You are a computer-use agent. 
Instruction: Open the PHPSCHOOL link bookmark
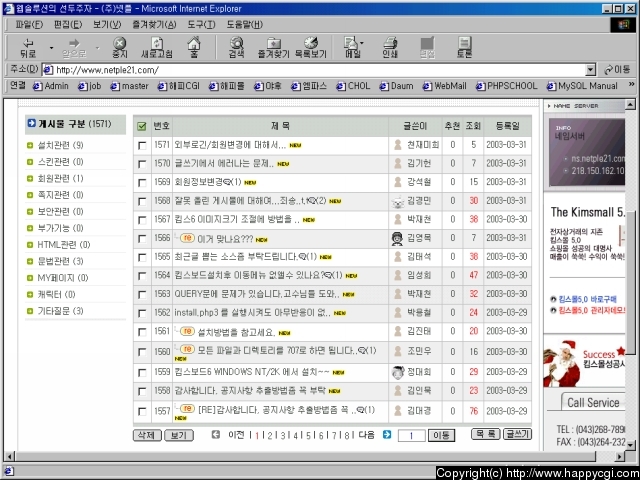click(507, 86)
